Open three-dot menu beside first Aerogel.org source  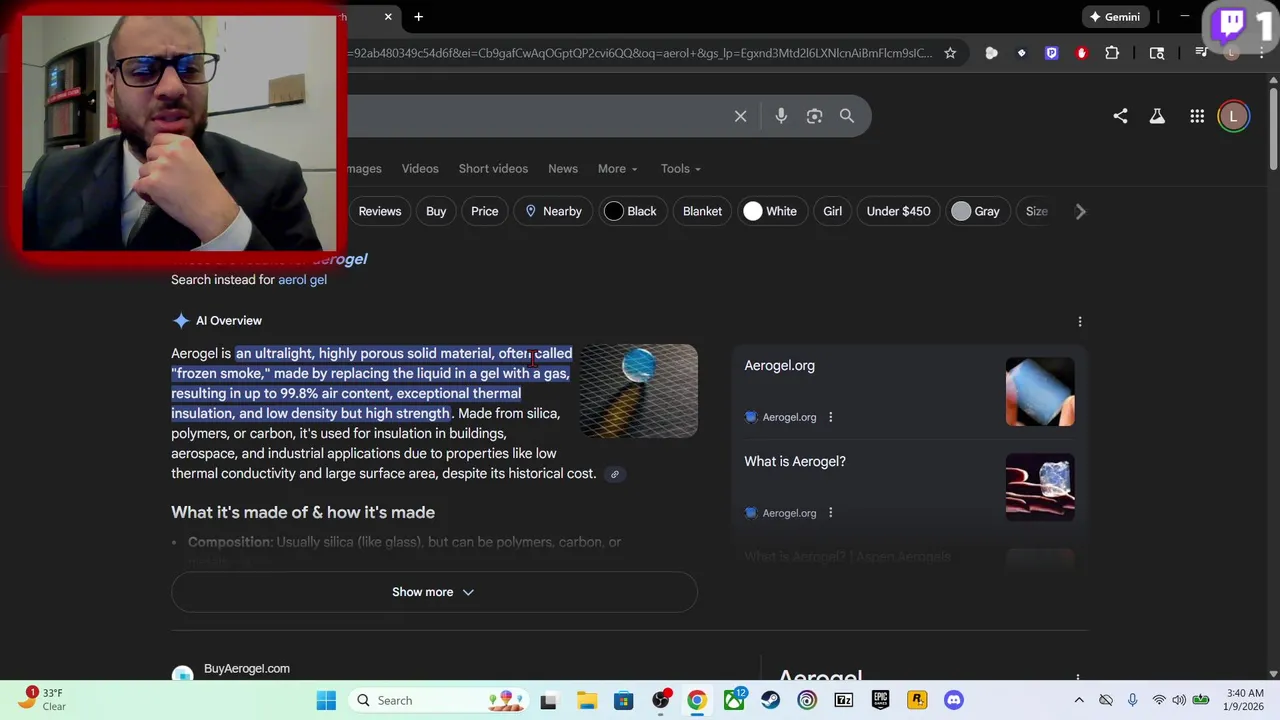click(x=830, y=417)
